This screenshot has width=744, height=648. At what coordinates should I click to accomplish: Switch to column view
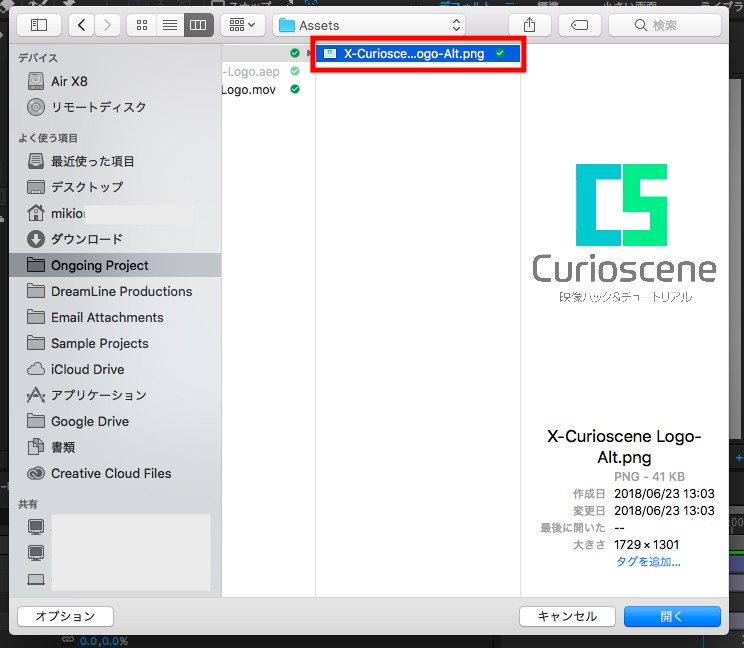(198, 25)
